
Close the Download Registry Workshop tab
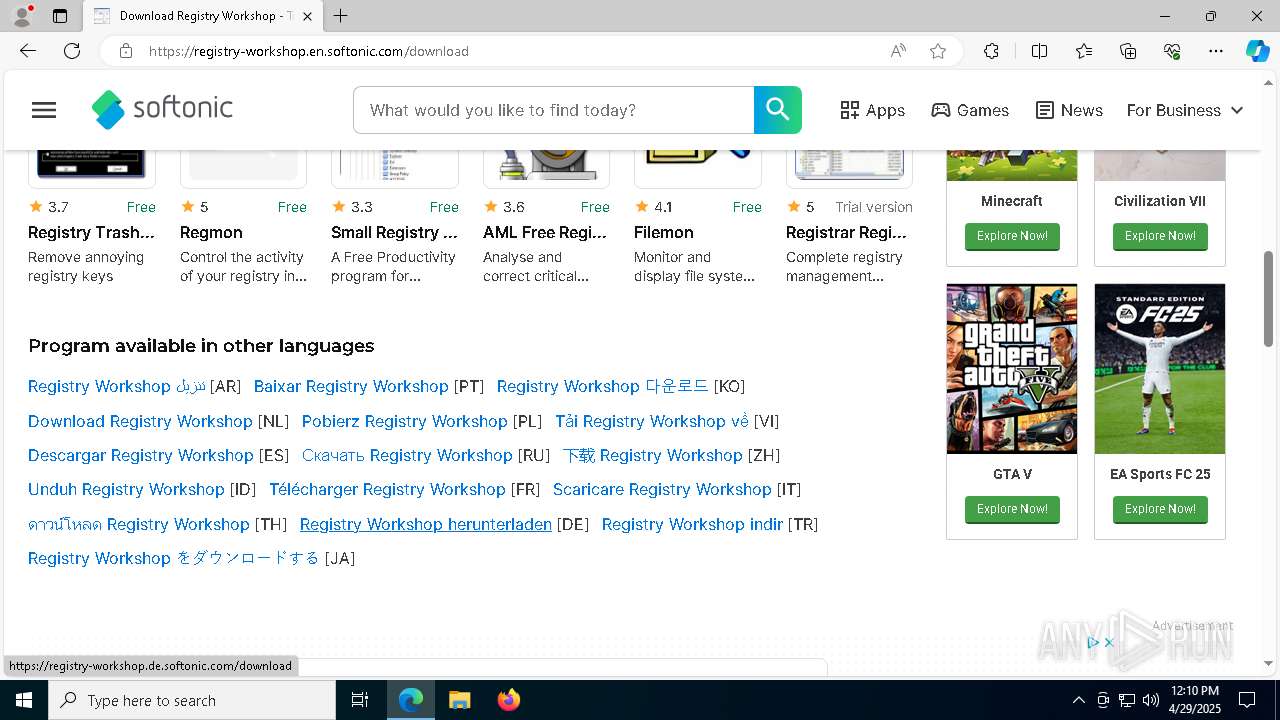point(308,16)
